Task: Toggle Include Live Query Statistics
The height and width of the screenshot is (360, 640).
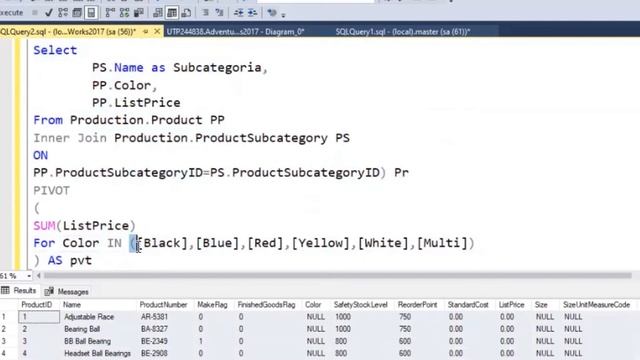Action: [x=124, y=13]
